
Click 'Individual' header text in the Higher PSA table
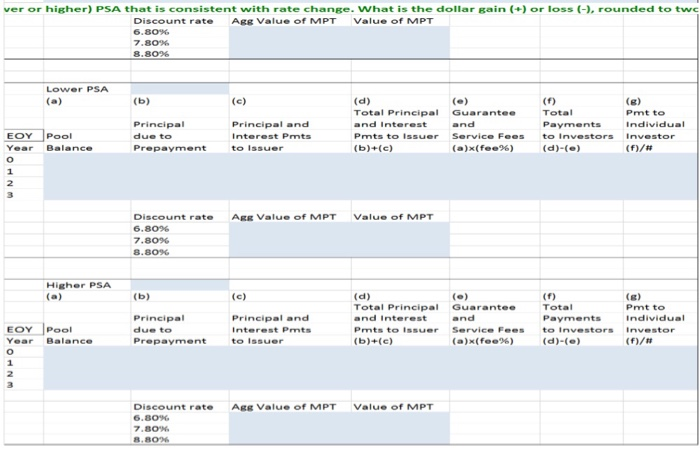coord(655,318)
